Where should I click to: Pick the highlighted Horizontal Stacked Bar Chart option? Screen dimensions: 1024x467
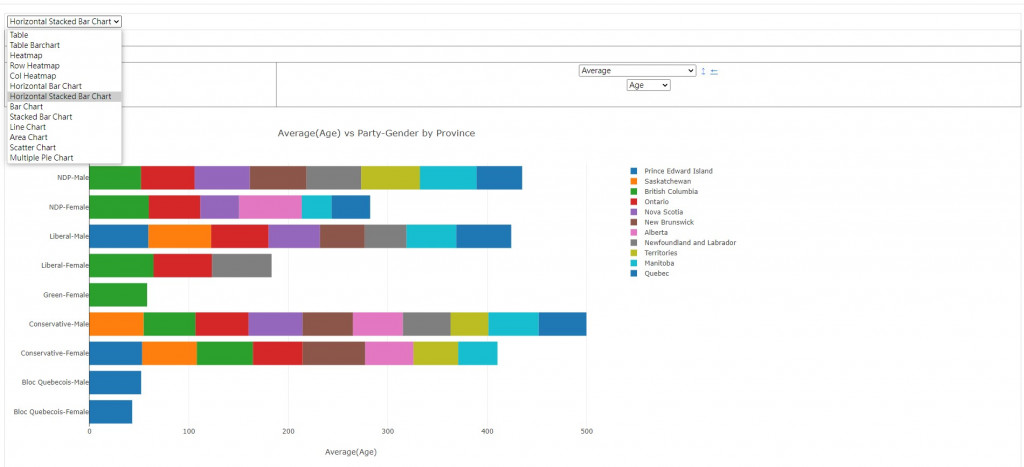[64, 96]
